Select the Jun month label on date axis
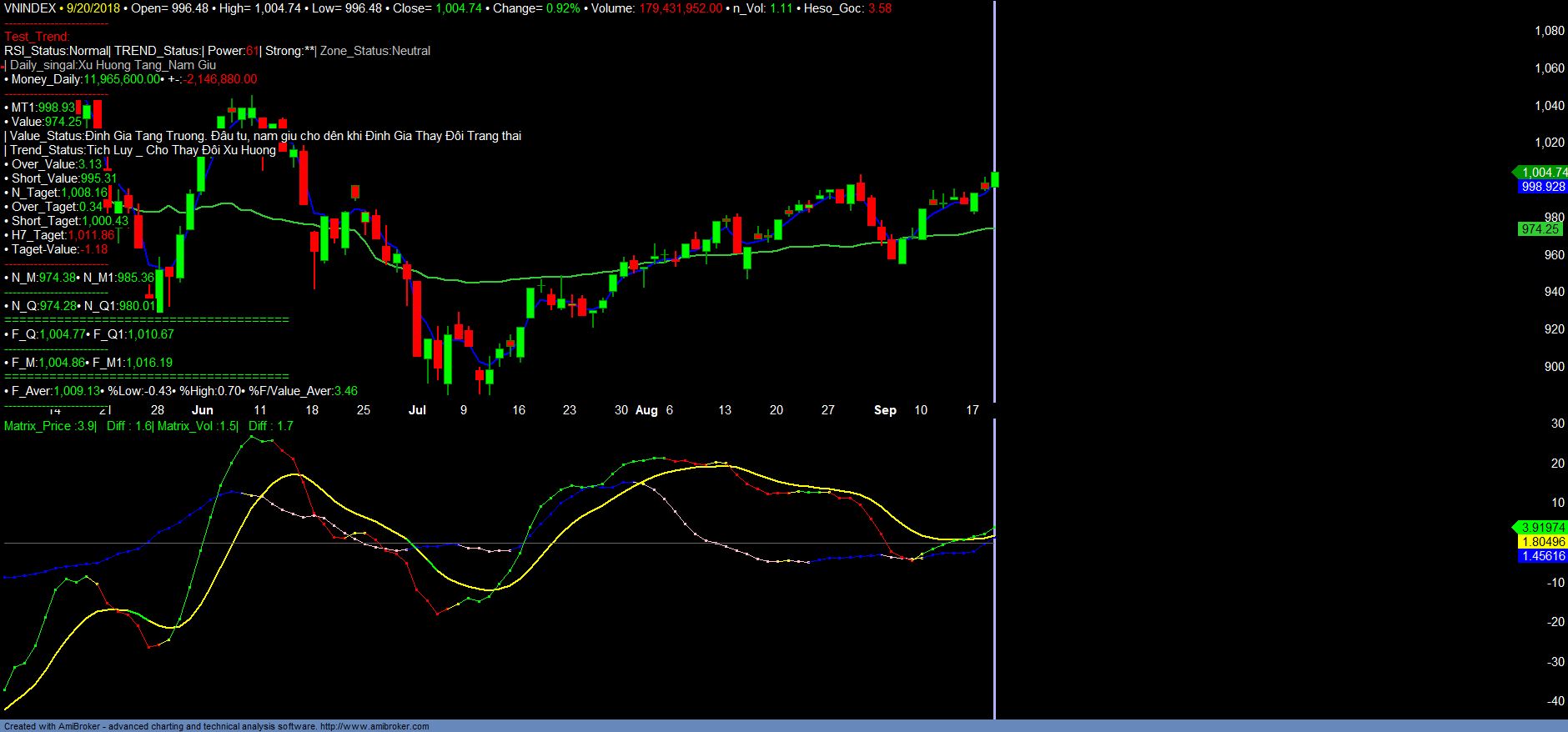This screenshot has height=732, width=1568. point(203,410)
